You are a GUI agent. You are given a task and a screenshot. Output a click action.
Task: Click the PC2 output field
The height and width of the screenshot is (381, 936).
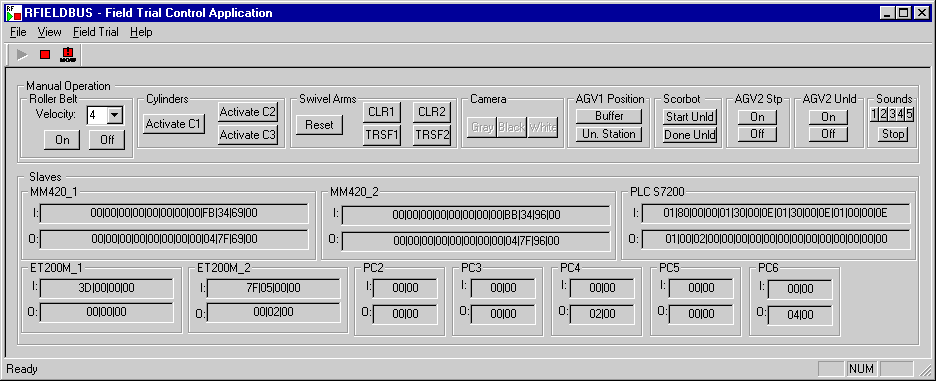point(405,314)
